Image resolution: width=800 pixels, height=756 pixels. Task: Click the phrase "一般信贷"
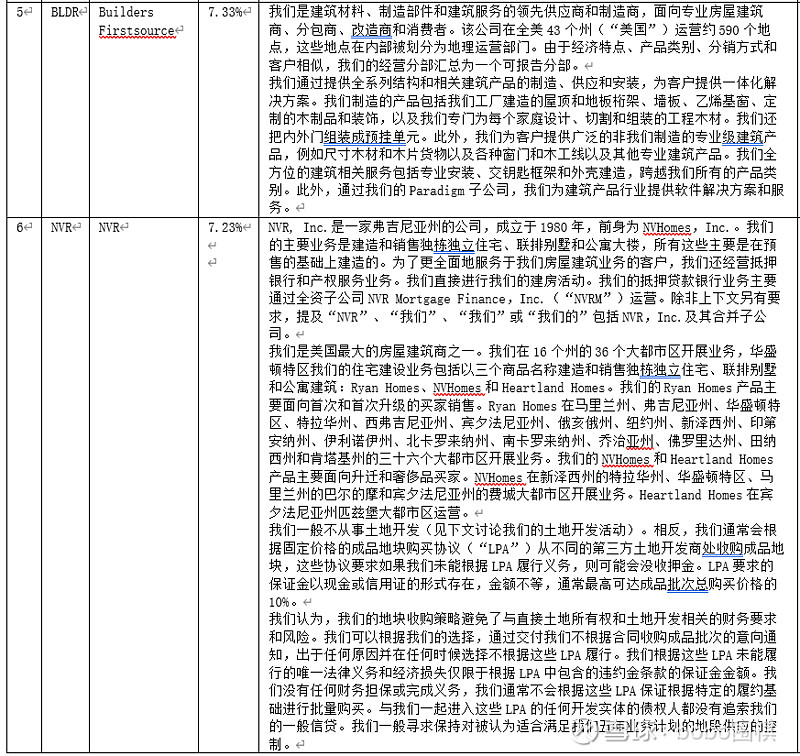[x=310, y=726]
